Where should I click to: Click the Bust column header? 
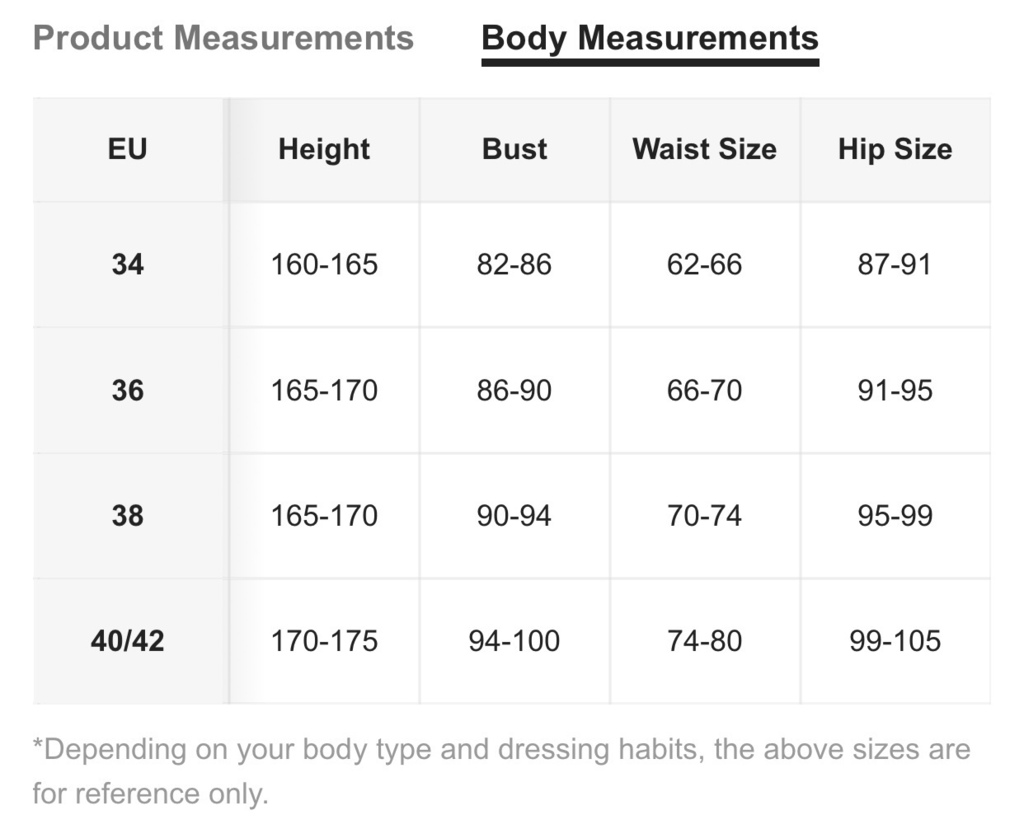(515, 149)
